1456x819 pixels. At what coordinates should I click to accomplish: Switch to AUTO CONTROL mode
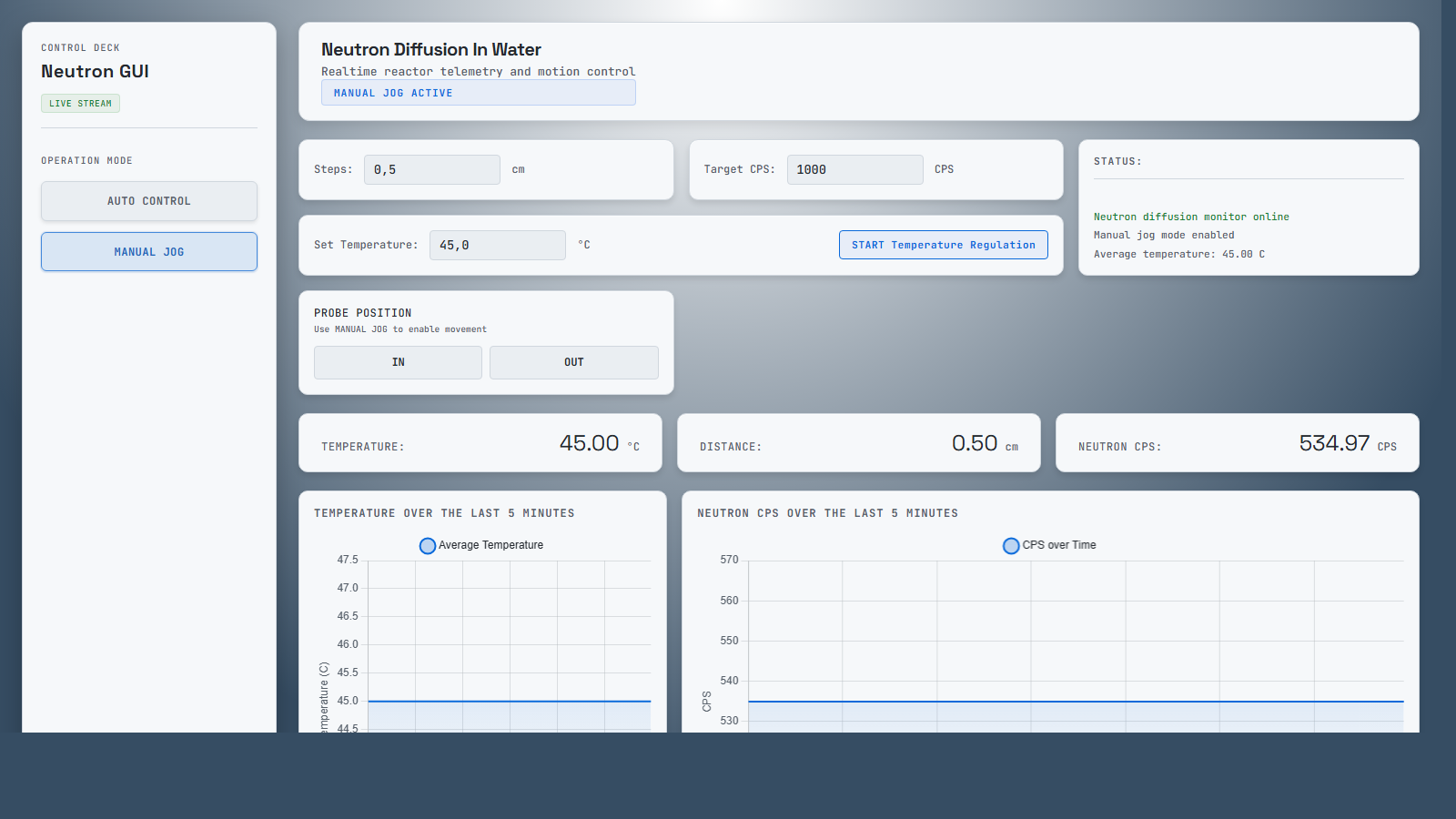(149, 201)
